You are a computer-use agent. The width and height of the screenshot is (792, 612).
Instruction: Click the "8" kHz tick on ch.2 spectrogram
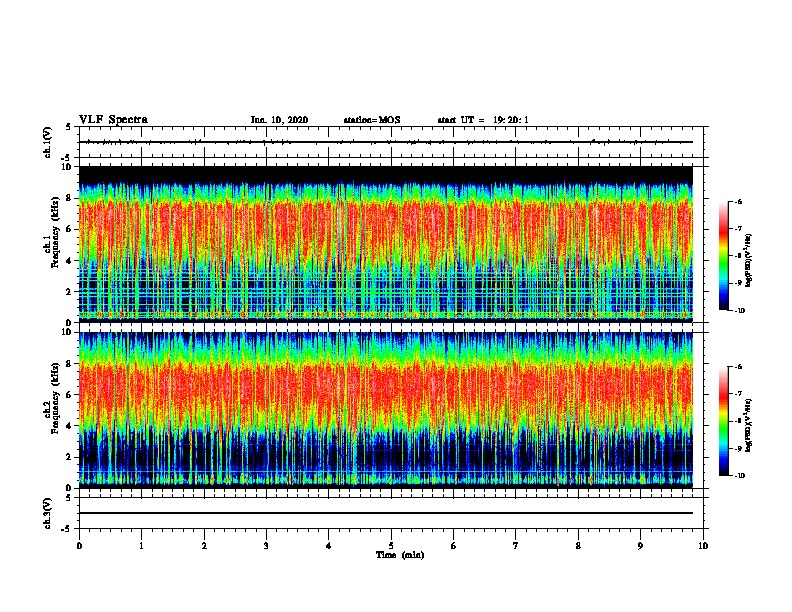coord(69,364)
